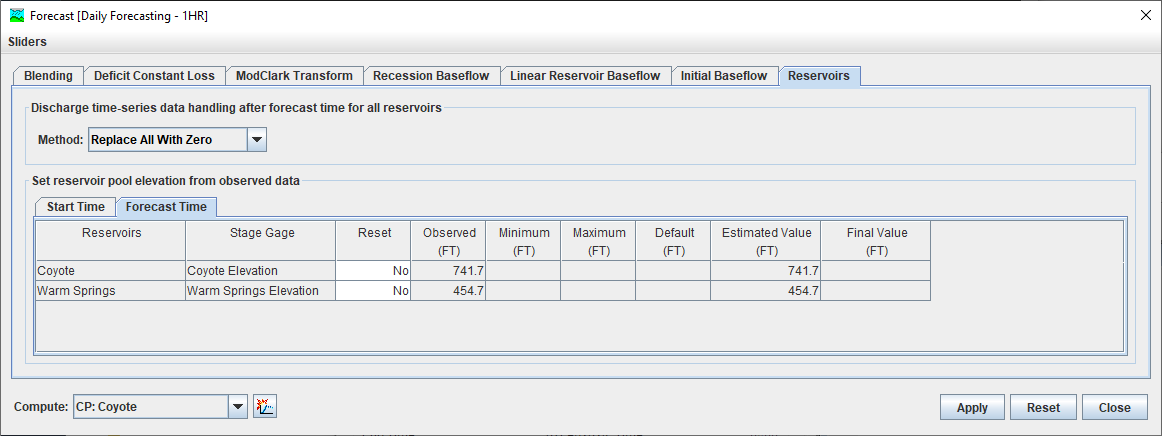This screenshot has width=1162, height=436.
Task: Click the Final Value (FT) column header
Action: click(876, 241)
